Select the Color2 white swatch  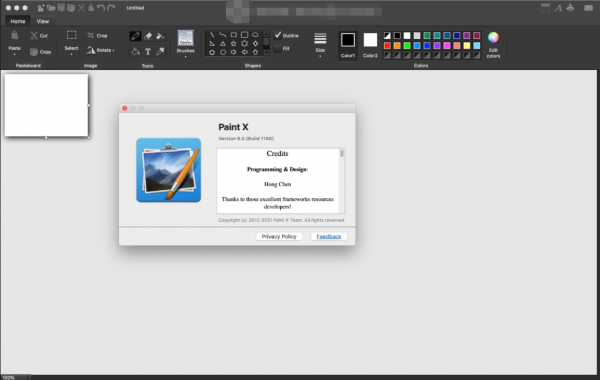click(x=370, y=40)
